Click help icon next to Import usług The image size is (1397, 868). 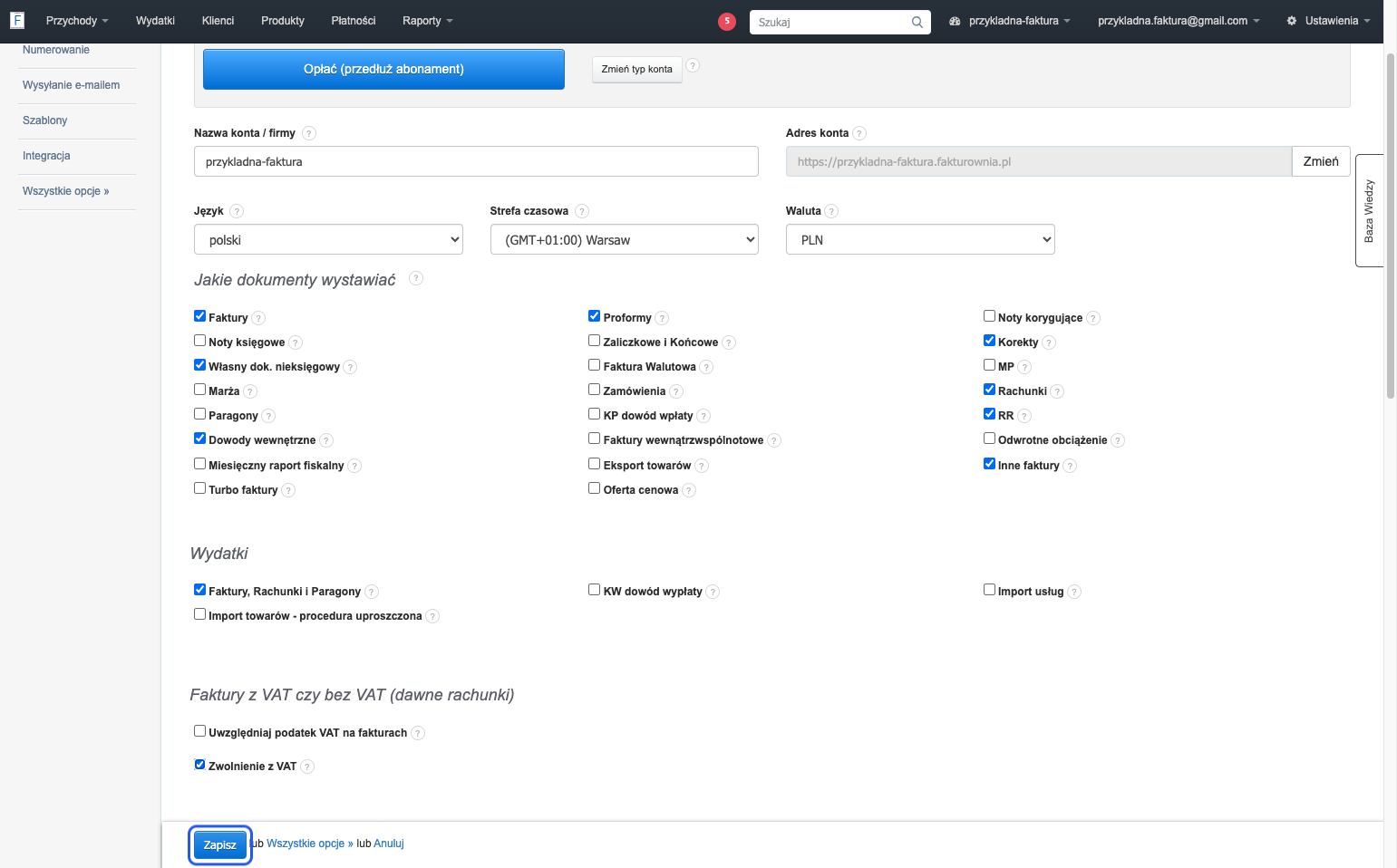click(1074, 592)
